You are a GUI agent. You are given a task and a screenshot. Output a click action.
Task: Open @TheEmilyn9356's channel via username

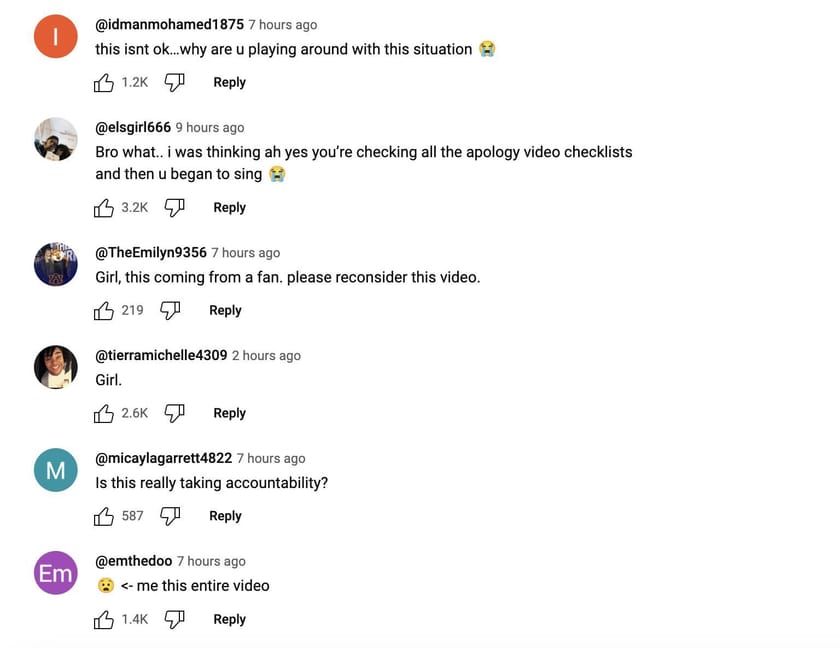point(150,253)
